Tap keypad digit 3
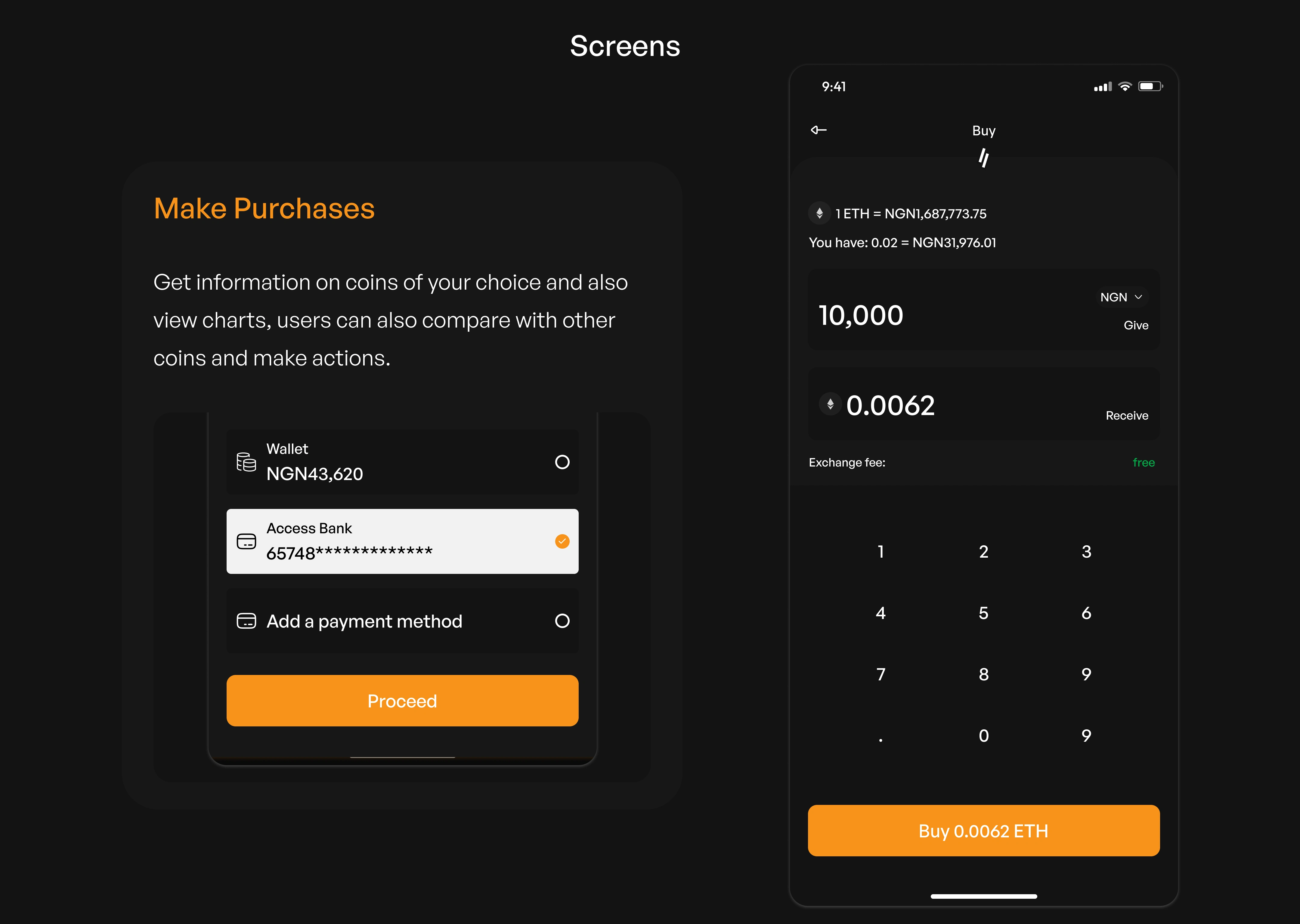1300x924 pixels. [1087, 551]
